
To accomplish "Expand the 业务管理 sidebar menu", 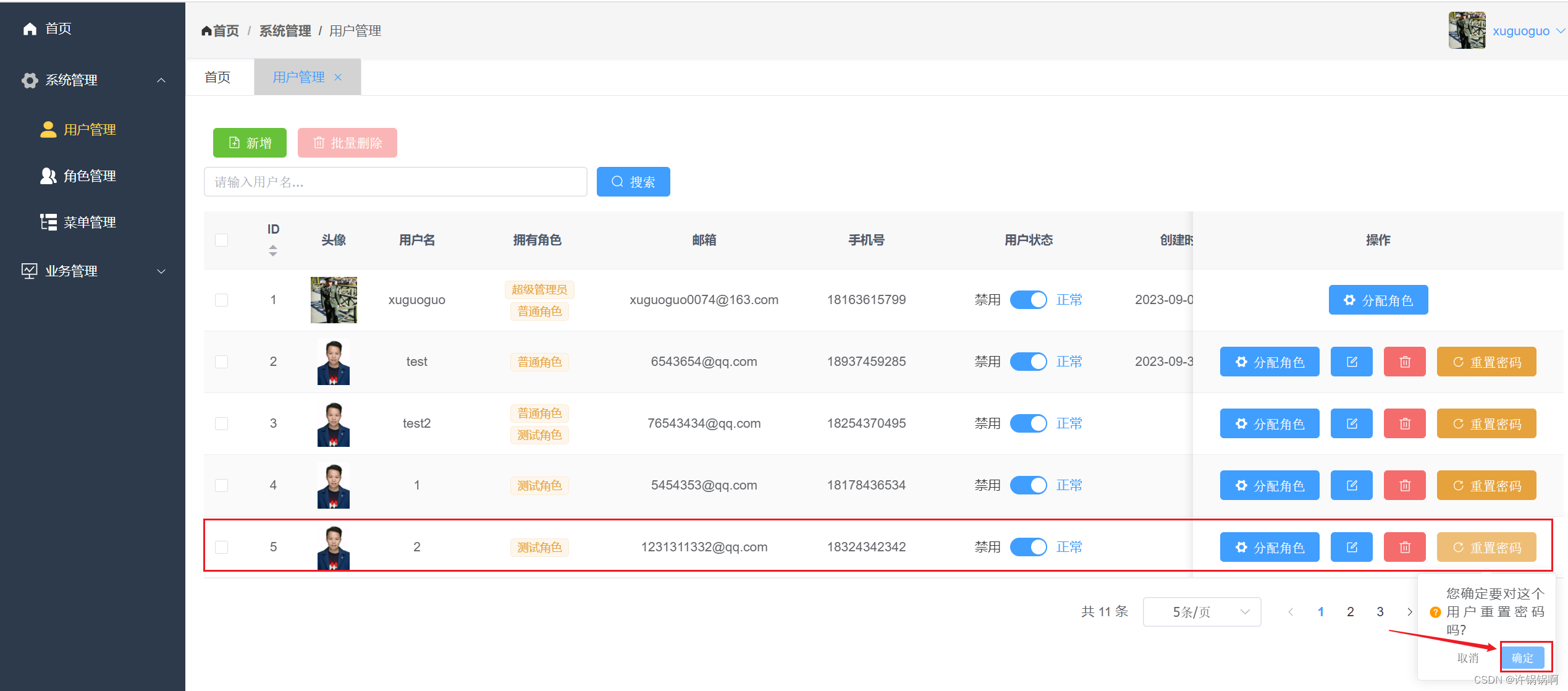I will 93,271.
